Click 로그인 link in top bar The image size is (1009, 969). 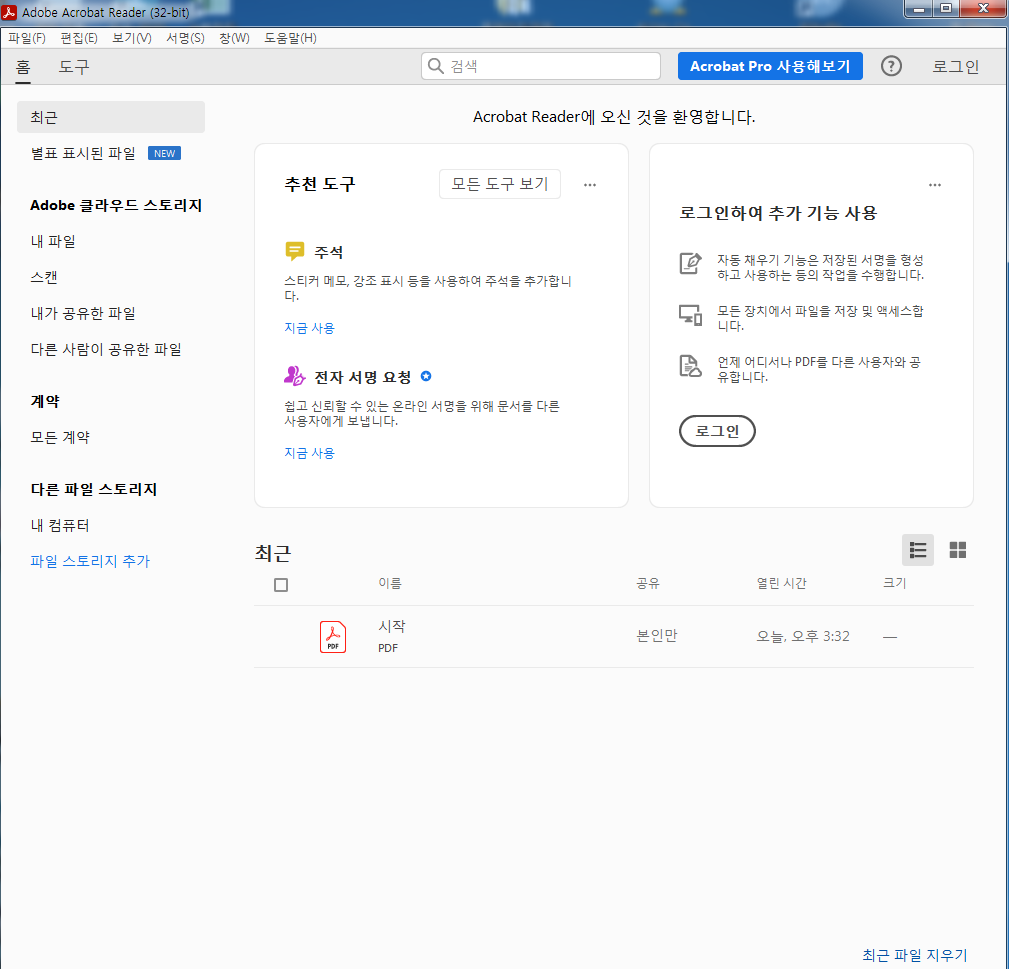[x=956, y=66]
